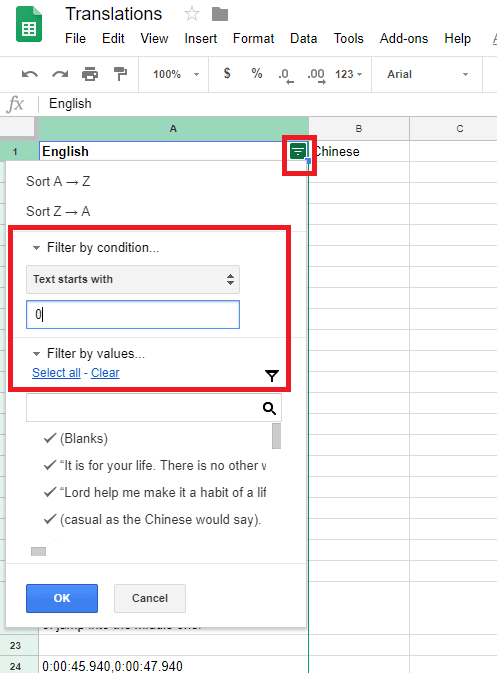Image resolution: width=497 pixels, height=673 pixels.
Task: Star the Translations document
Action: pos(192,14)
